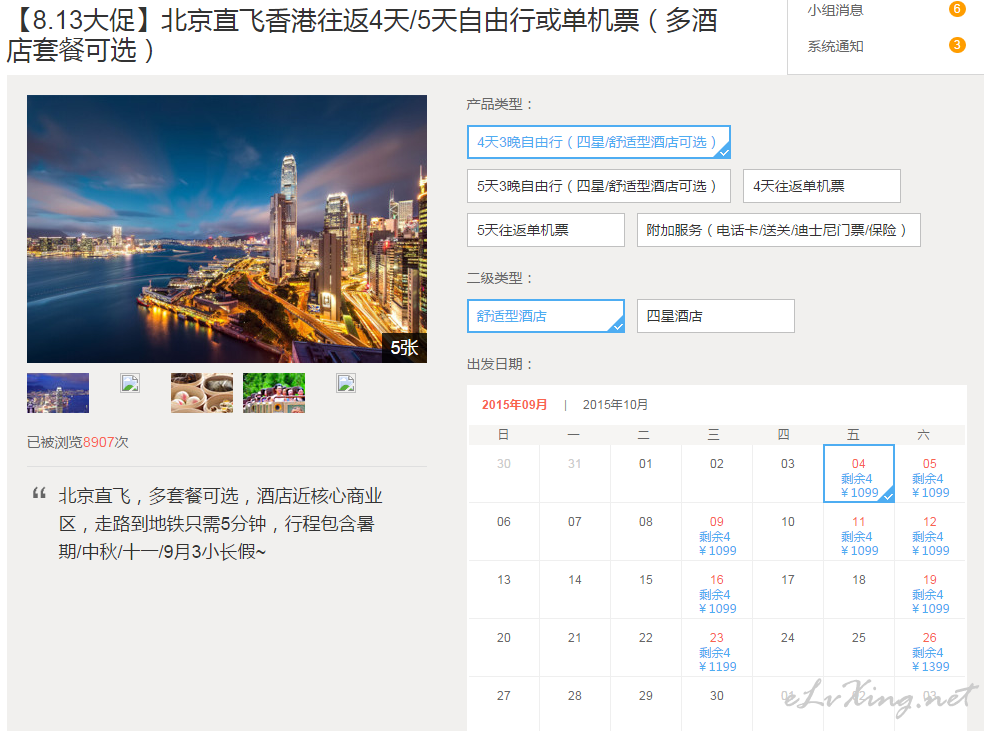Click calendar date 10 cell

pos(788,532)
